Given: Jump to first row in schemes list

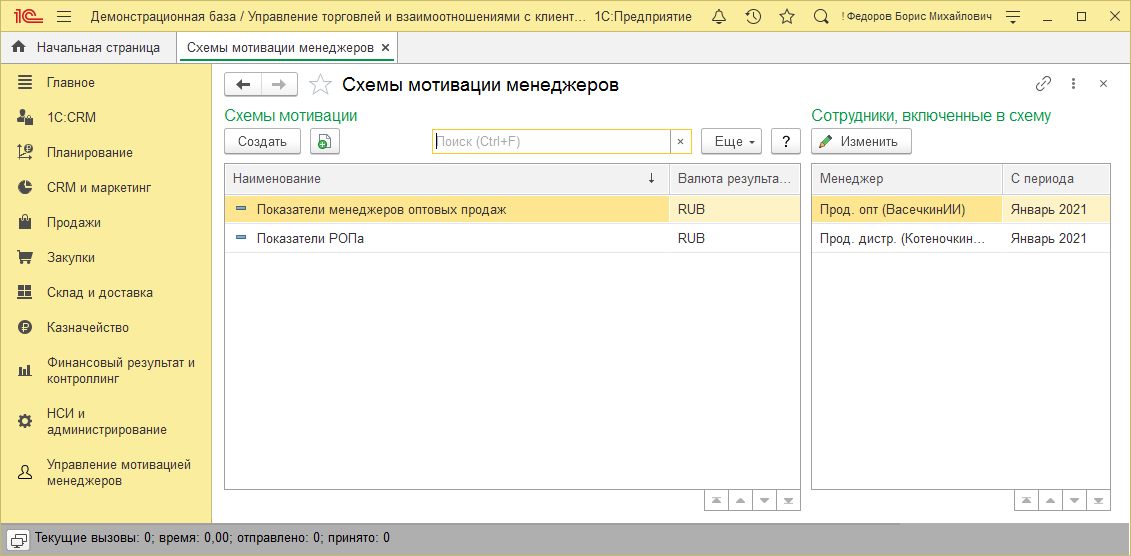Looking at the screenshot, I should [x=716, y=500].
